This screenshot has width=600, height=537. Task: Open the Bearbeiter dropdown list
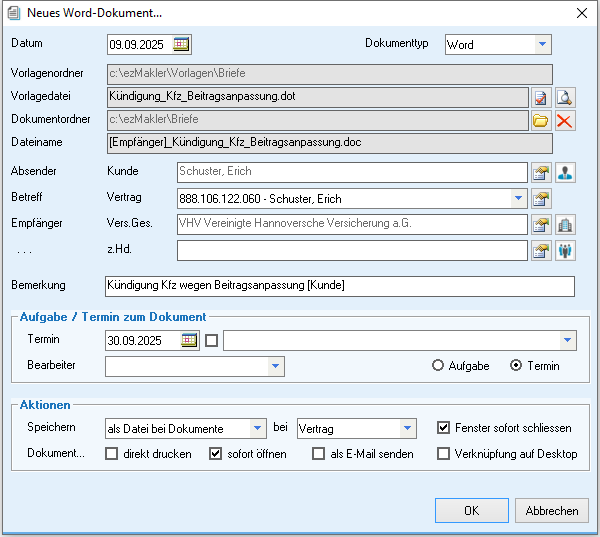(276, 367)
